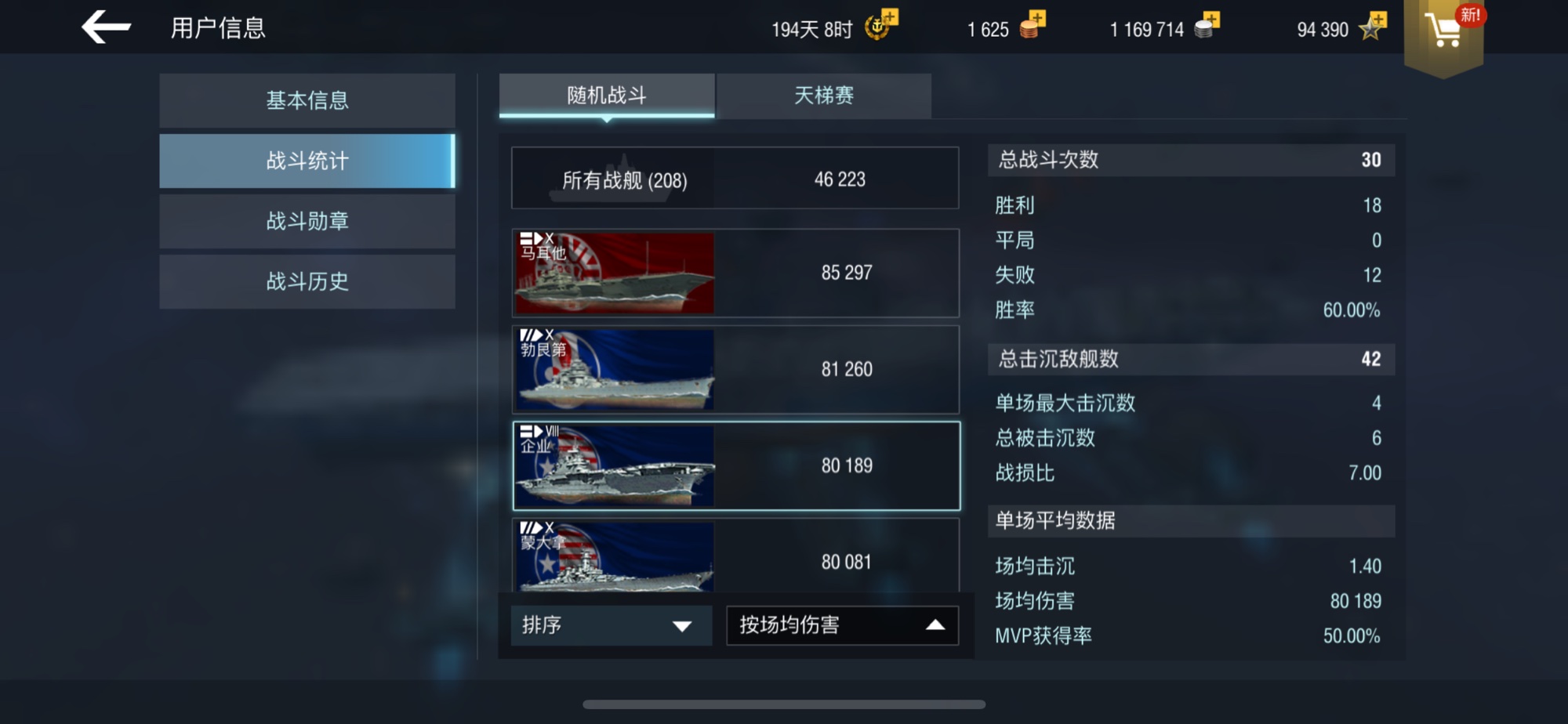Image resolution: width=1568 pixels, height=724 pixels.
Task: Select 所有战舰 (208) row
Action: click(x=735, y=179)
